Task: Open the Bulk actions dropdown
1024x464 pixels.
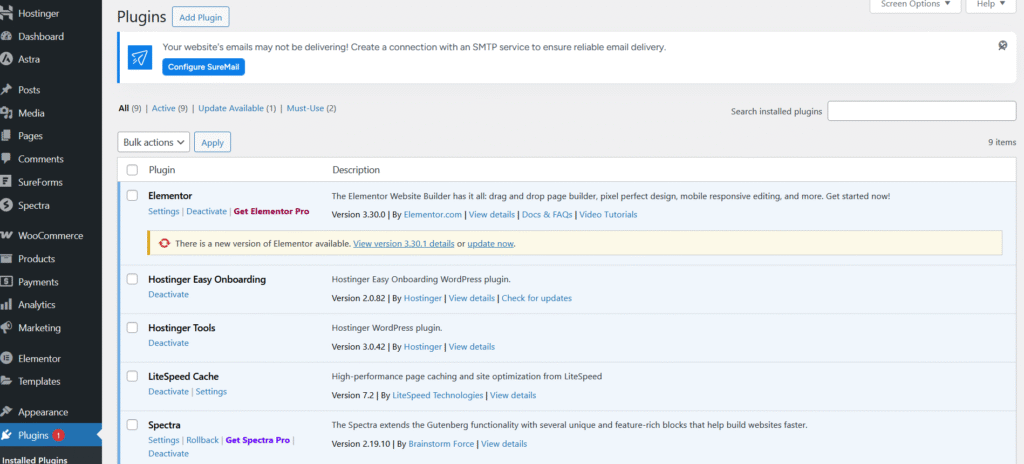Action: (x=154, y=143)
